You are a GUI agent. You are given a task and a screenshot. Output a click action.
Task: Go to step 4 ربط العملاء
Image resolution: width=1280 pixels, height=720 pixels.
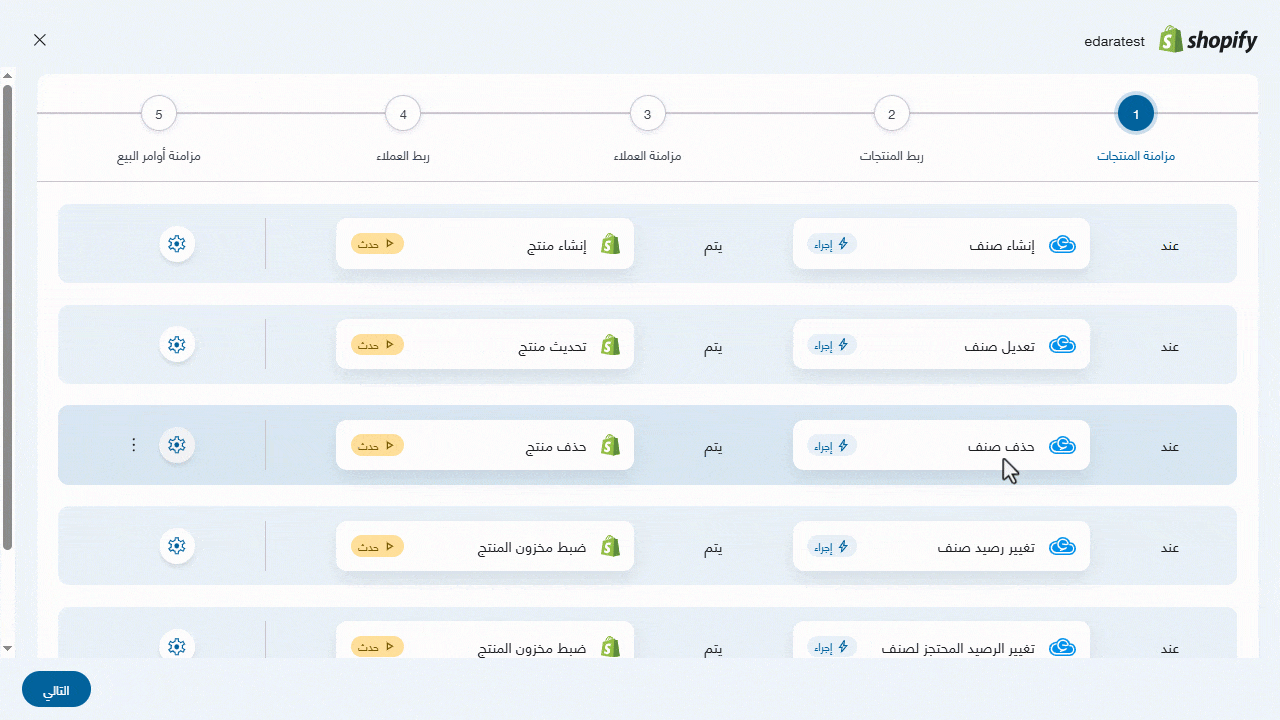click(403, 114)
